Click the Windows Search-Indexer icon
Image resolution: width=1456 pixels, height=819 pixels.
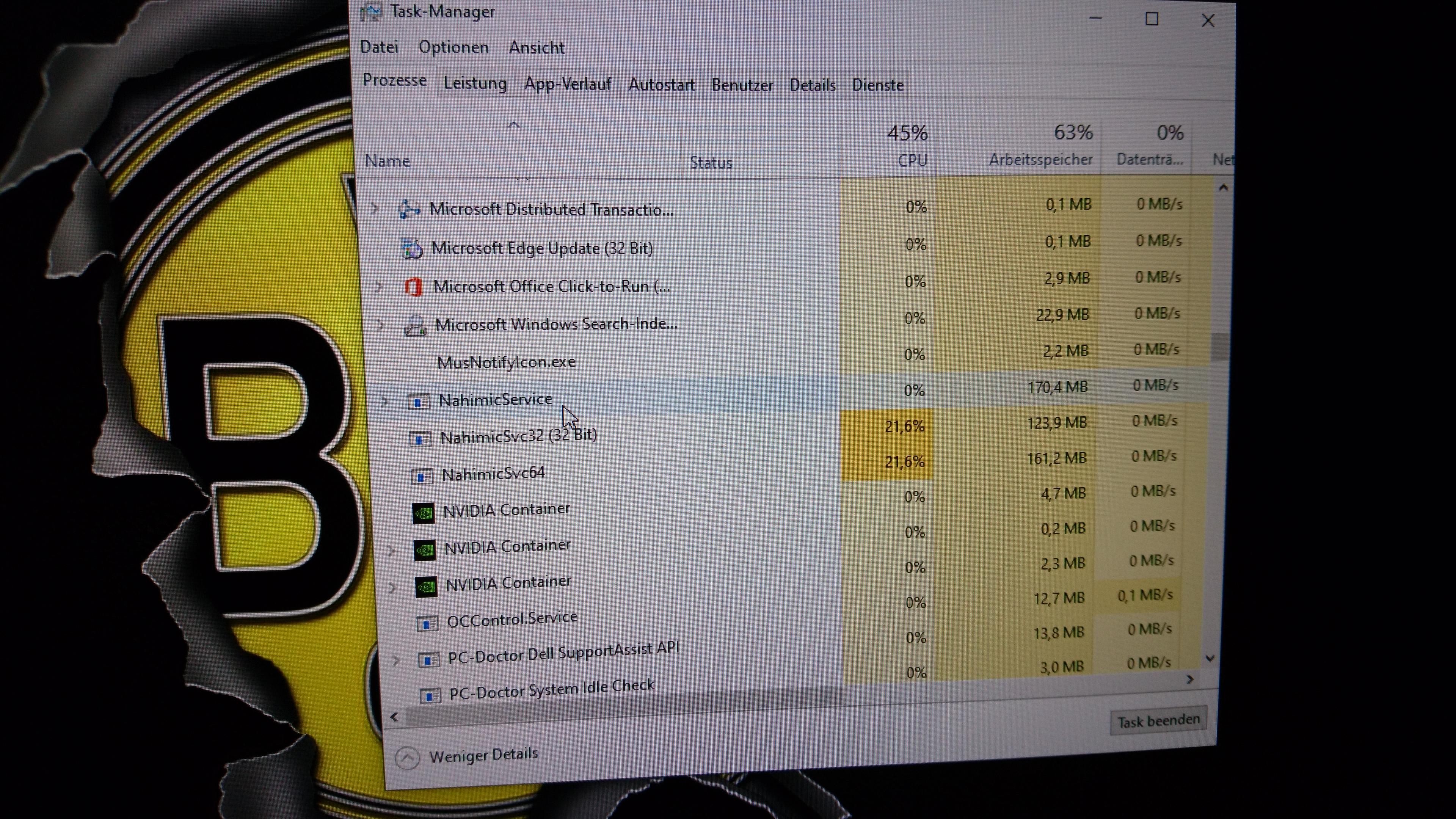tap(416, 326)
